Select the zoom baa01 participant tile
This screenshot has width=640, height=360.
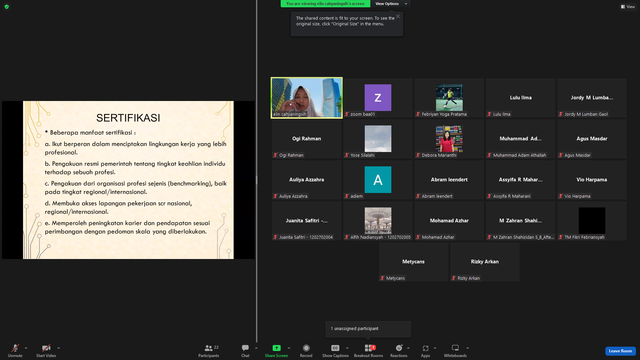point(378,98)
